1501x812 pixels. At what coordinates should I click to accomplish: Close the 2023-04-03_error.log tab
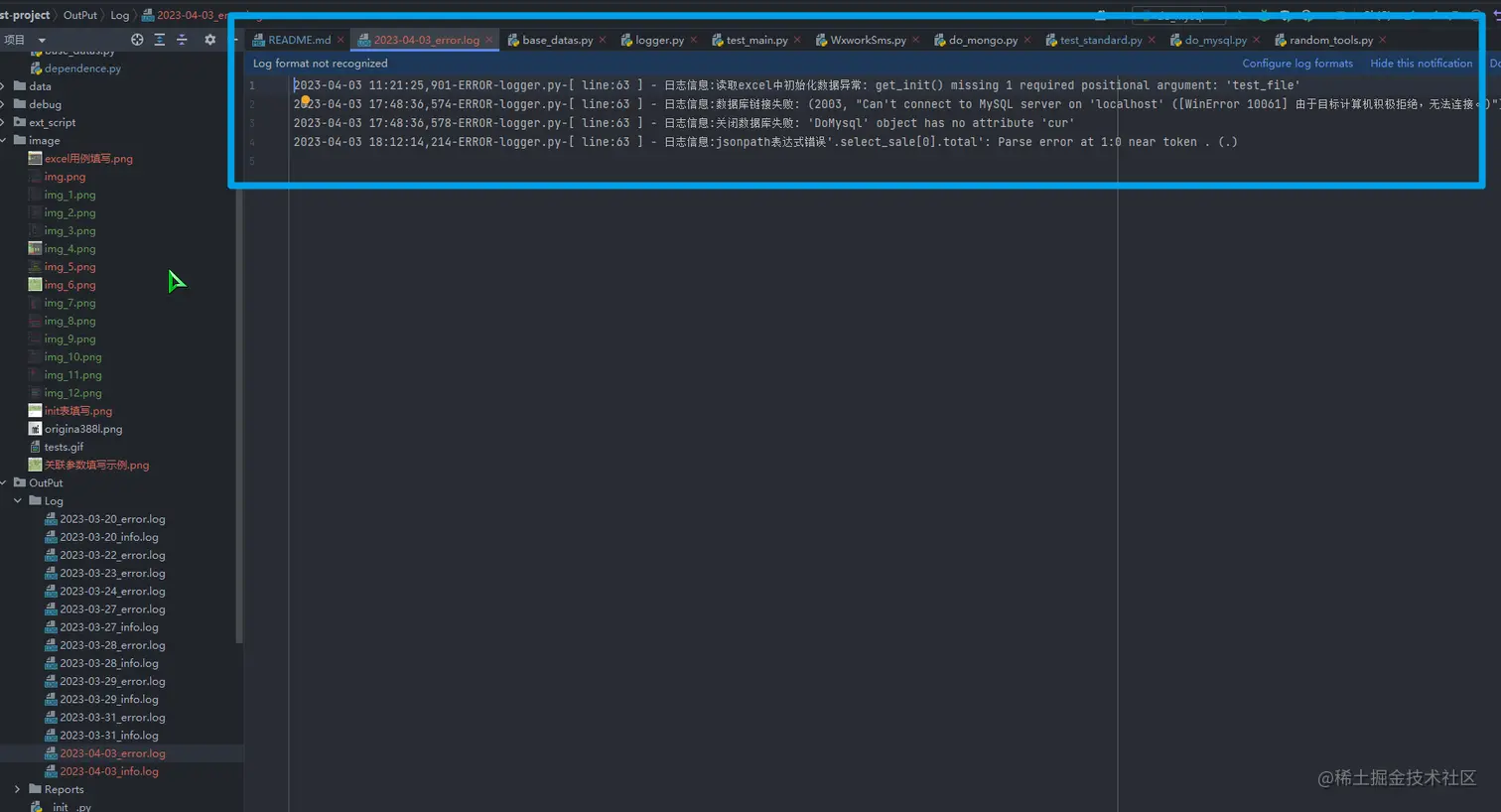point(488,40)
